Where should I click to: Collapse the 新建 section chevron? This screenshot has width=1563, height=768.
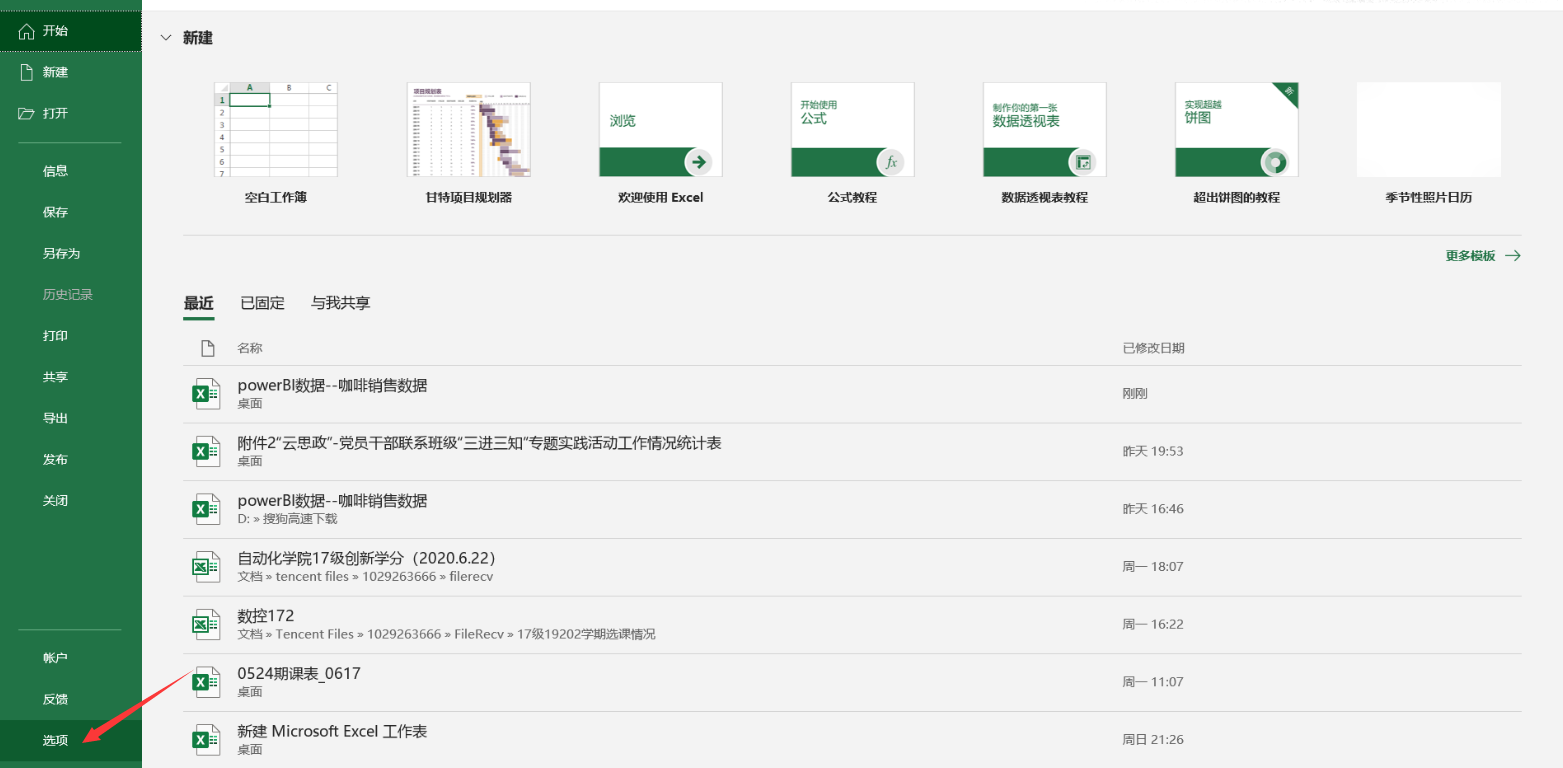tap(166, 38)
